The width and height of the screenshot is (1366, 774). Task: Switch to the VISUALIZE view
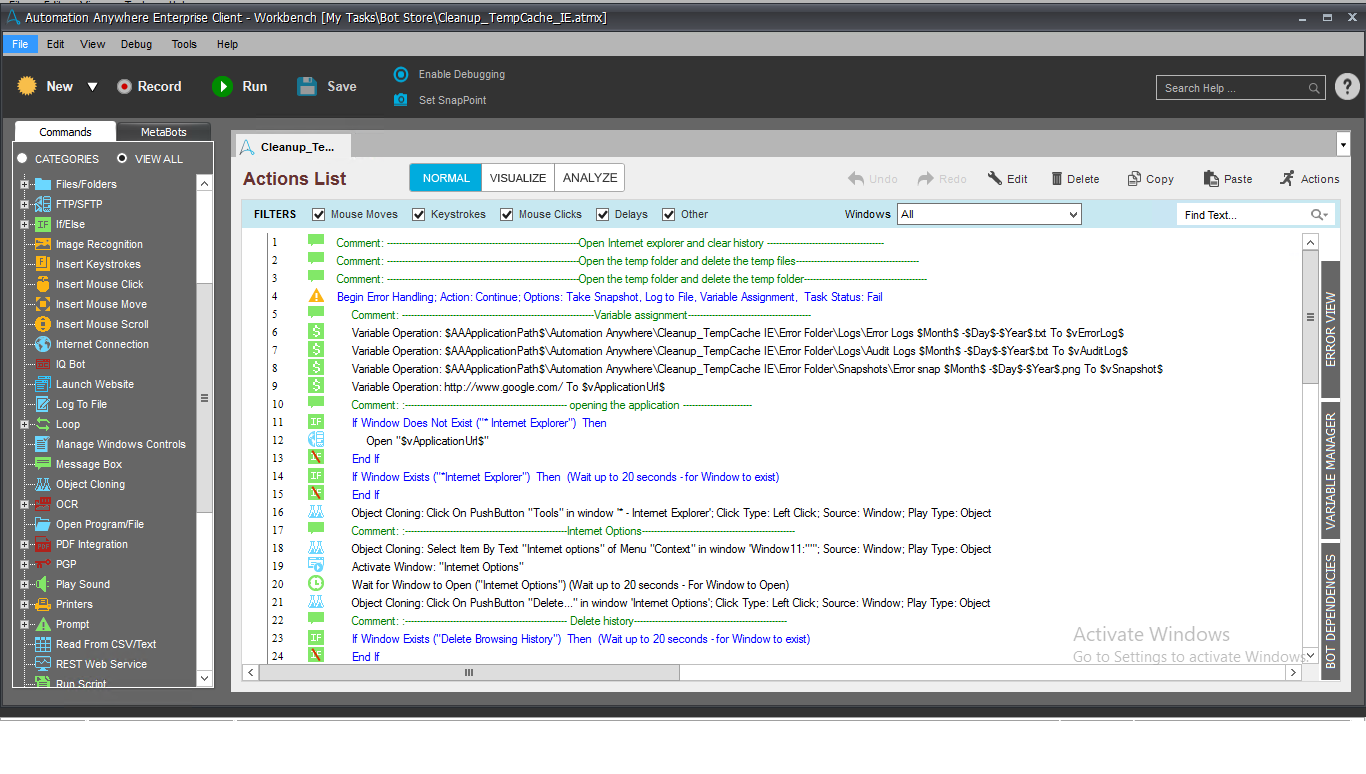point(518,178)
